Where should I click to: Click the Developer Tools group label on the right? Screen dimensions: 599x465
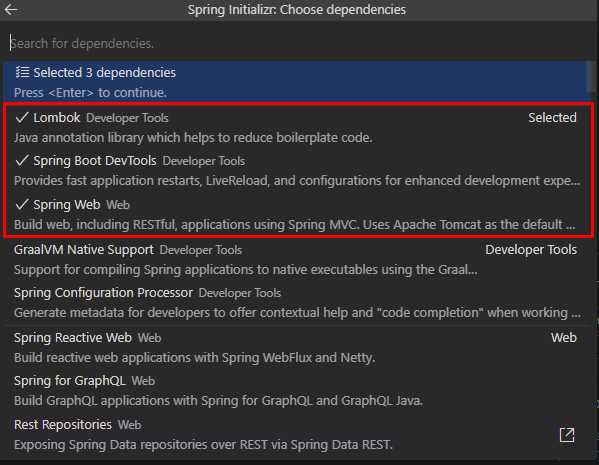[531, 250]
